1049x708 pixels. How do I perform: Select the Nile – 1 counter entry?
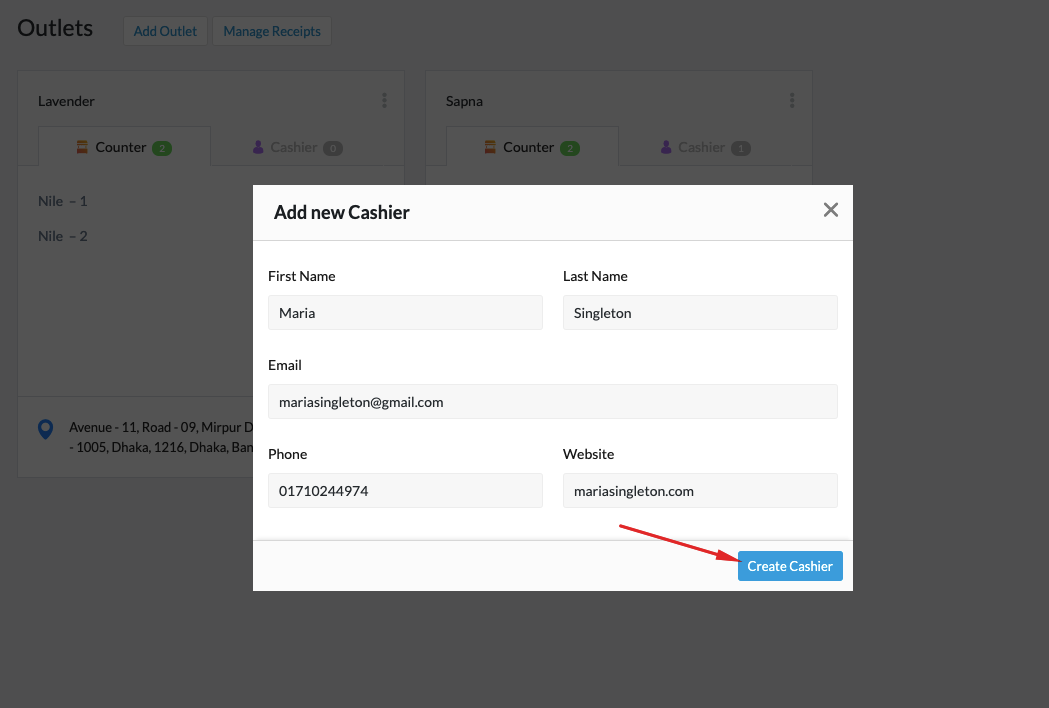(x=63, y=200)
